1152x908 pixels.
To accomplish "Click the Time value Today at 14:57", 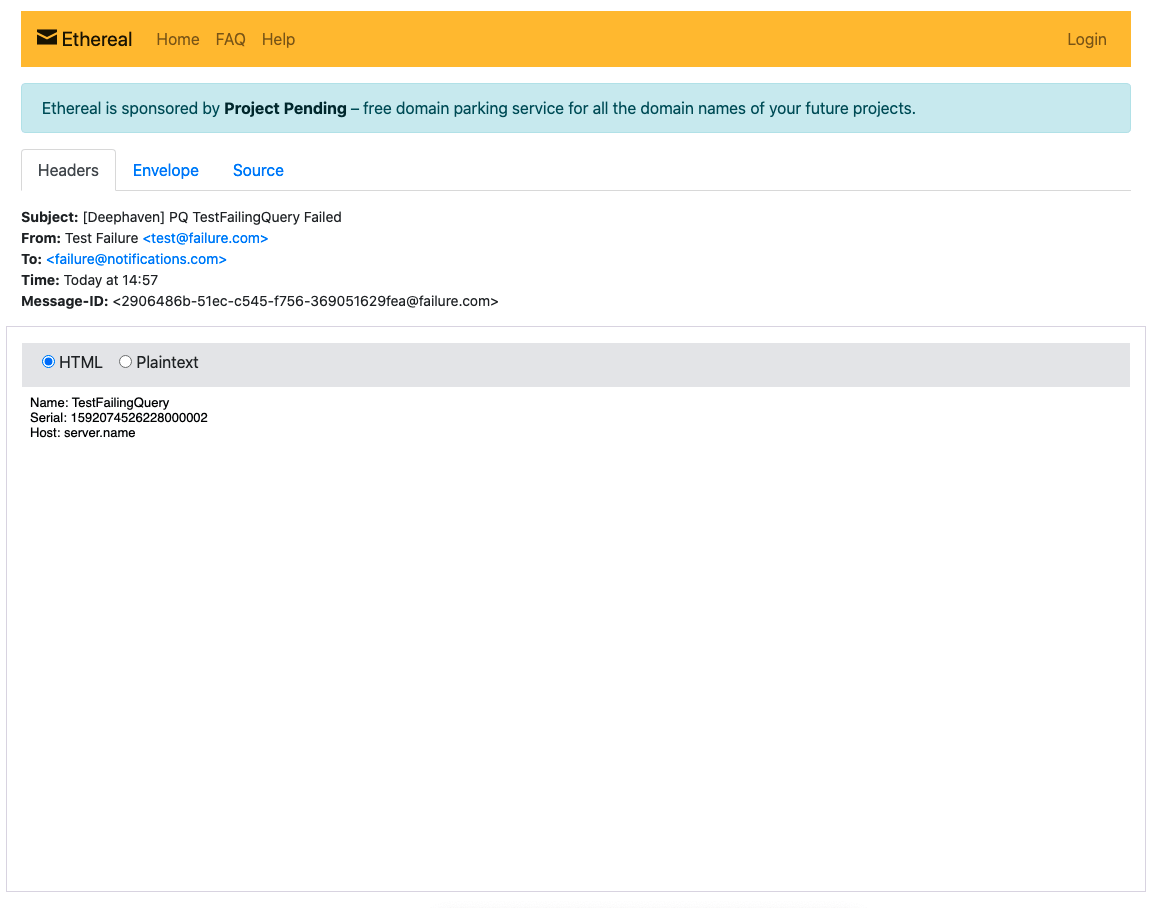I will [111, 280].
